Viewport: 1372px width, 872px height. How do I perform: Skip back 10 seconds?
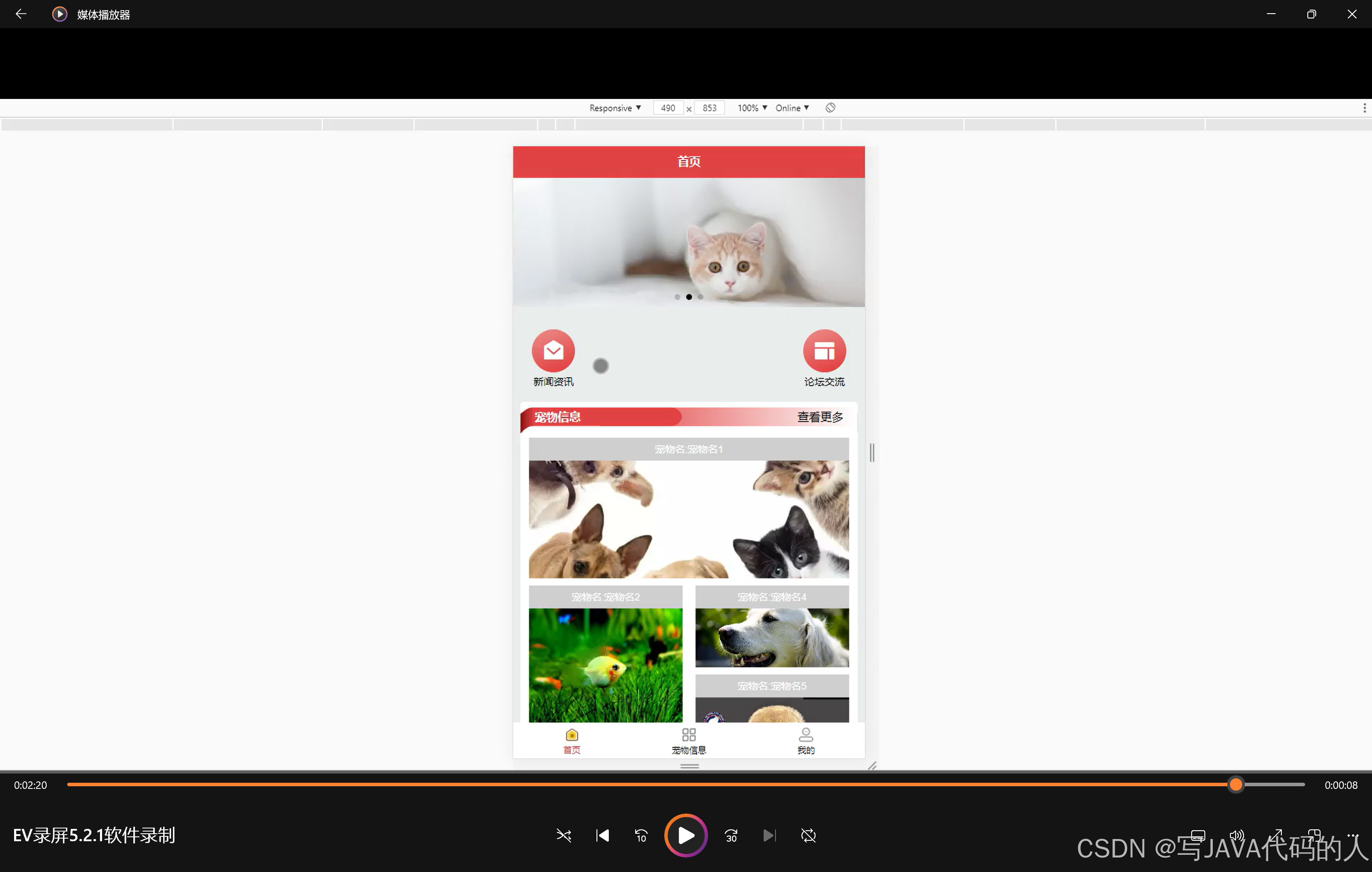click(641, 836)
